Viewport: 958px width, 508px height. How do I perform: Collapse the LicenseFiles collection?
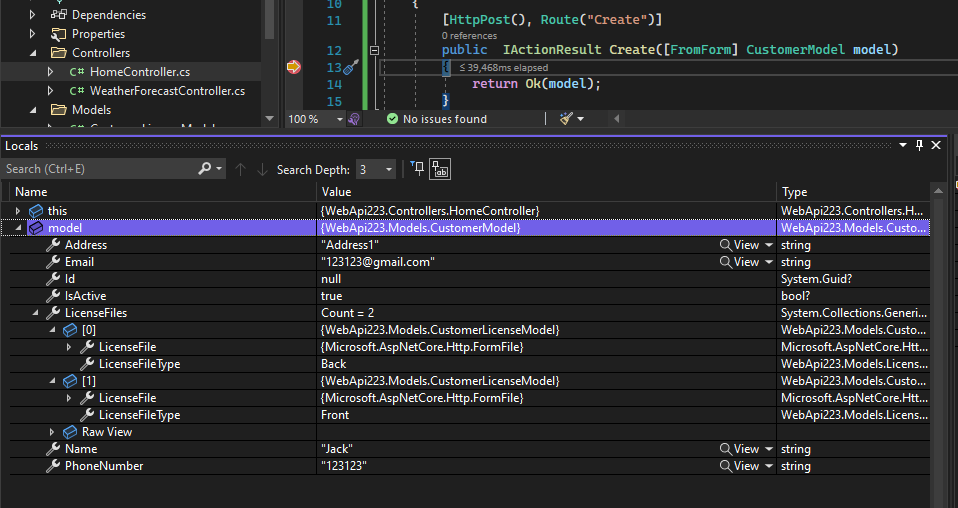[x=35, y=313]
